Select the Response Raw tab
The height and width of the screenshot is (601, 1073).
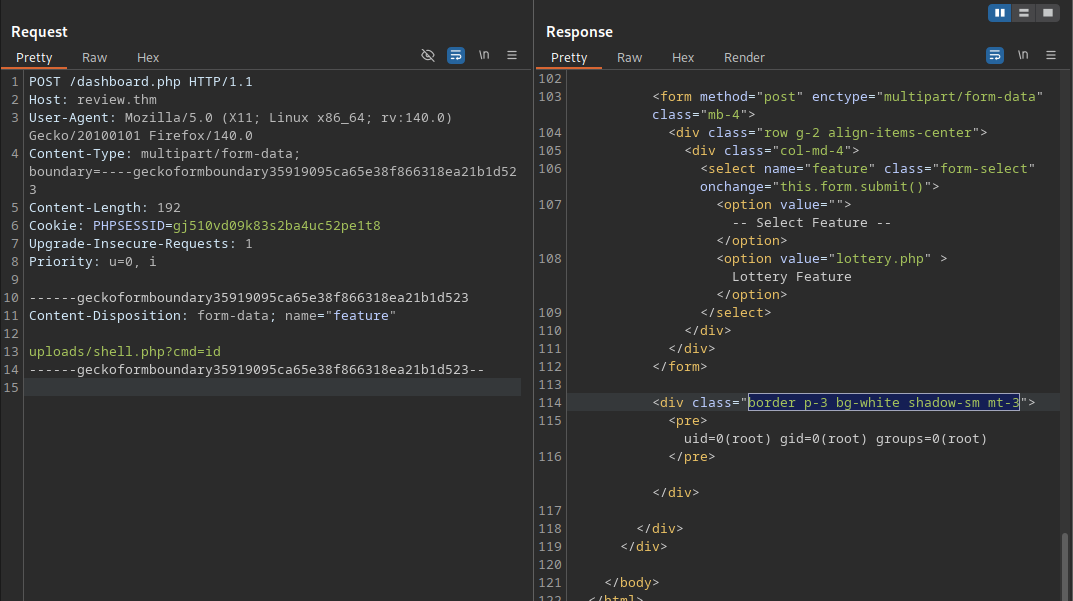(630, 57)
